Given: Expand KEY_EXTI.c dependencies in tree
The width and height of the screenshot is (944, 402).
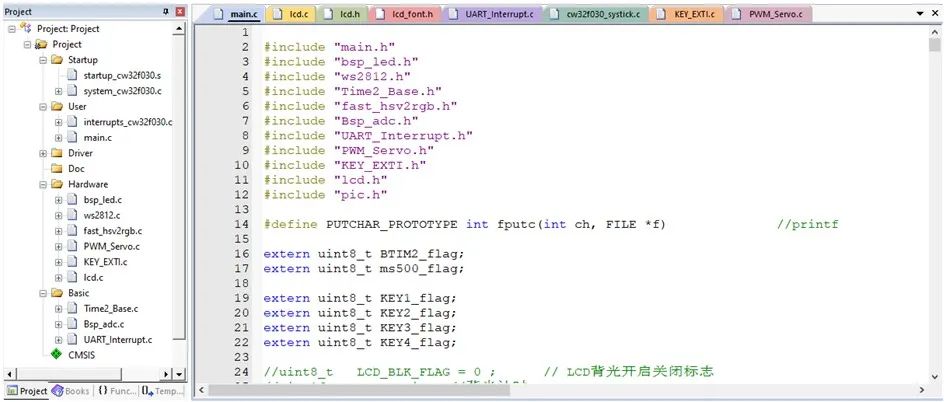Looking at the screenshot, I should (58, 262).
